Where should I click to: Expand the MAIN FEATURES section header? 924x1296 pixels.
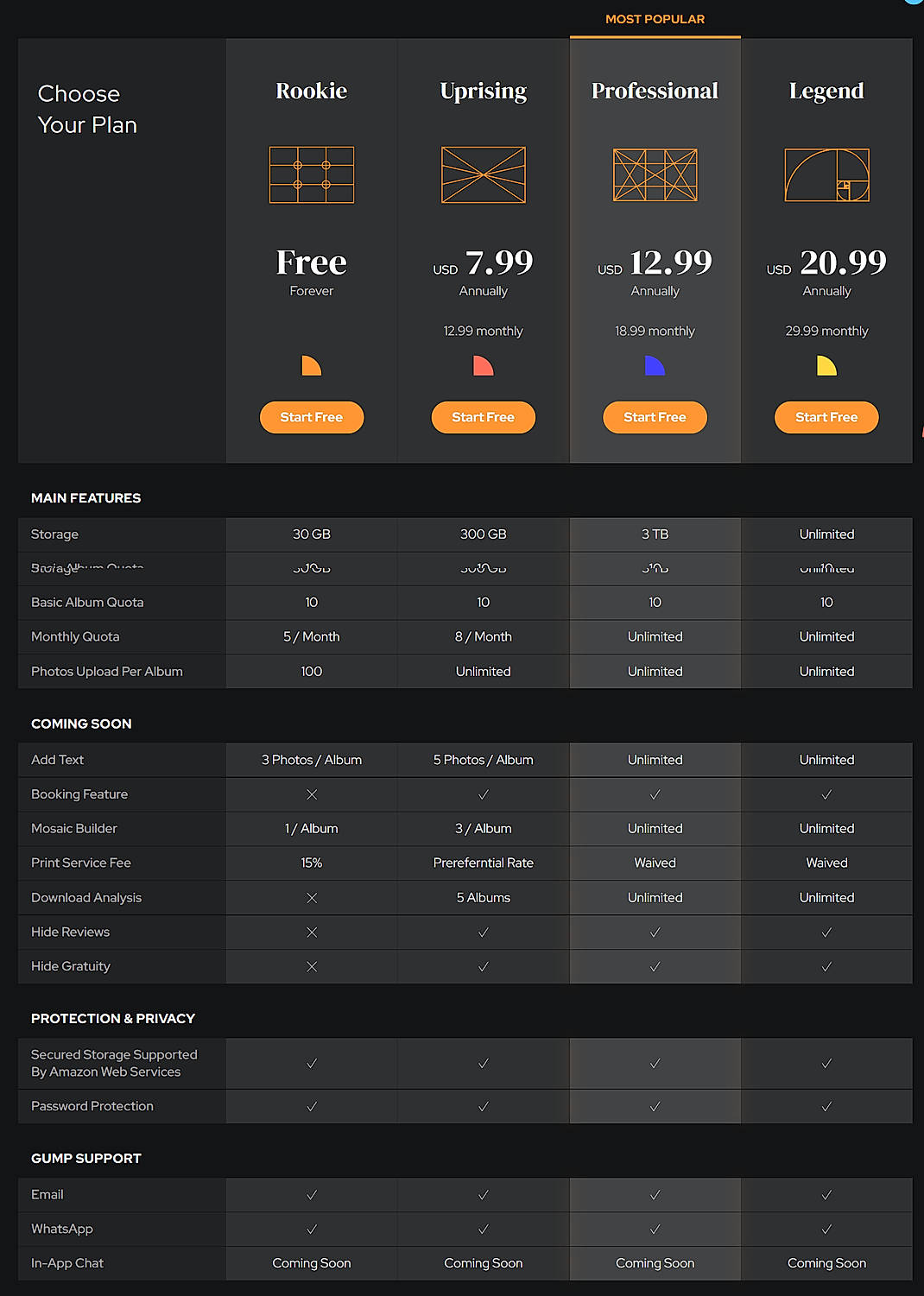(85, 498)
